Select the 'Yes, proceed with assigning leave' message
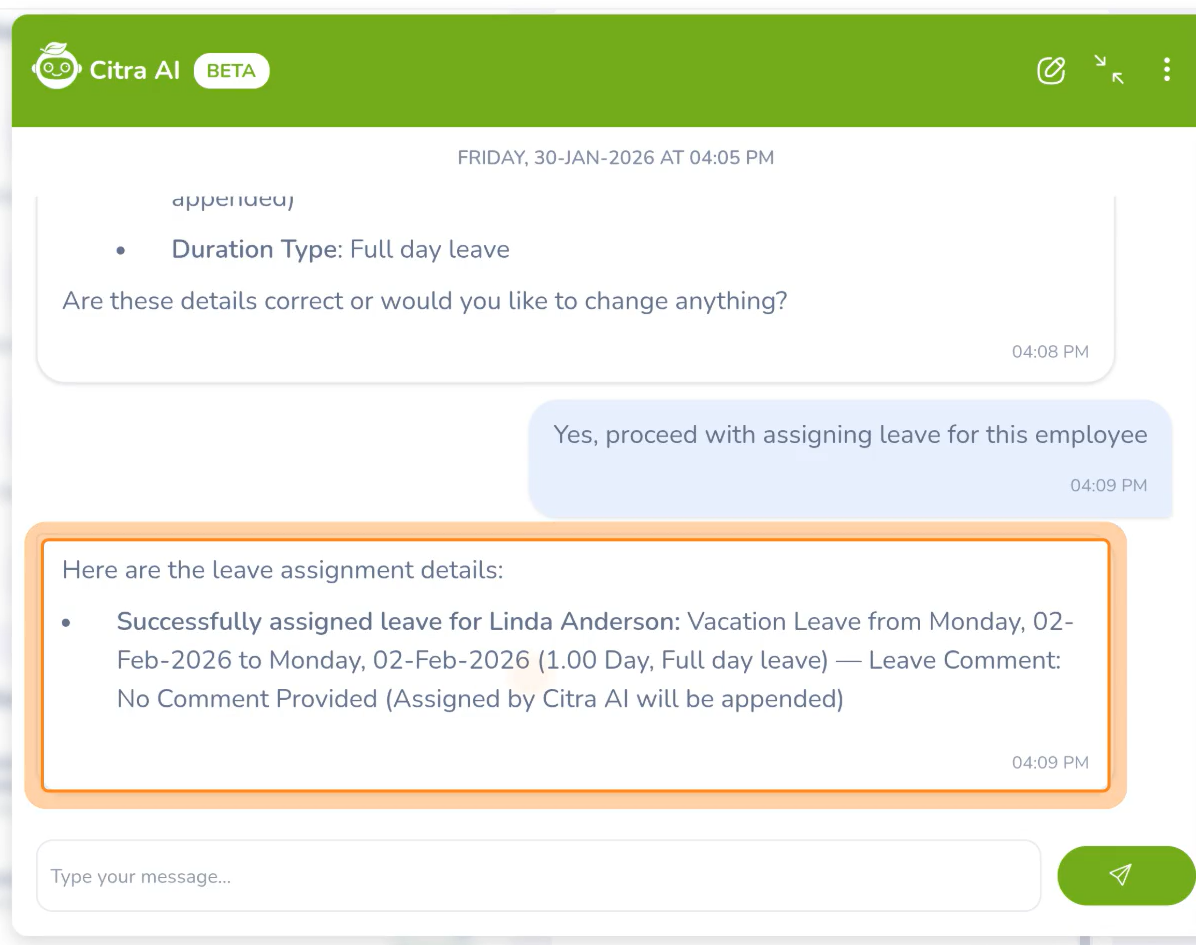 tap(849, 435)
